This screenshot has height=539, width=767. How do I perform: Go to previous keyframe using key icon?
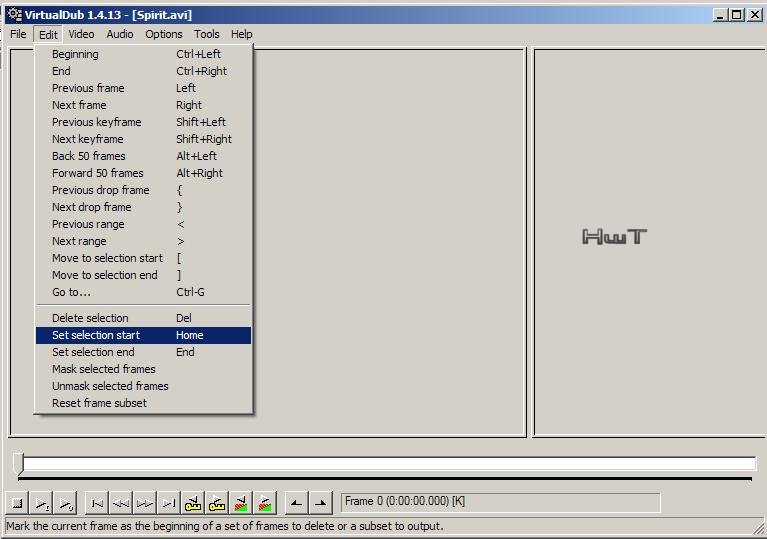point(193,503)
